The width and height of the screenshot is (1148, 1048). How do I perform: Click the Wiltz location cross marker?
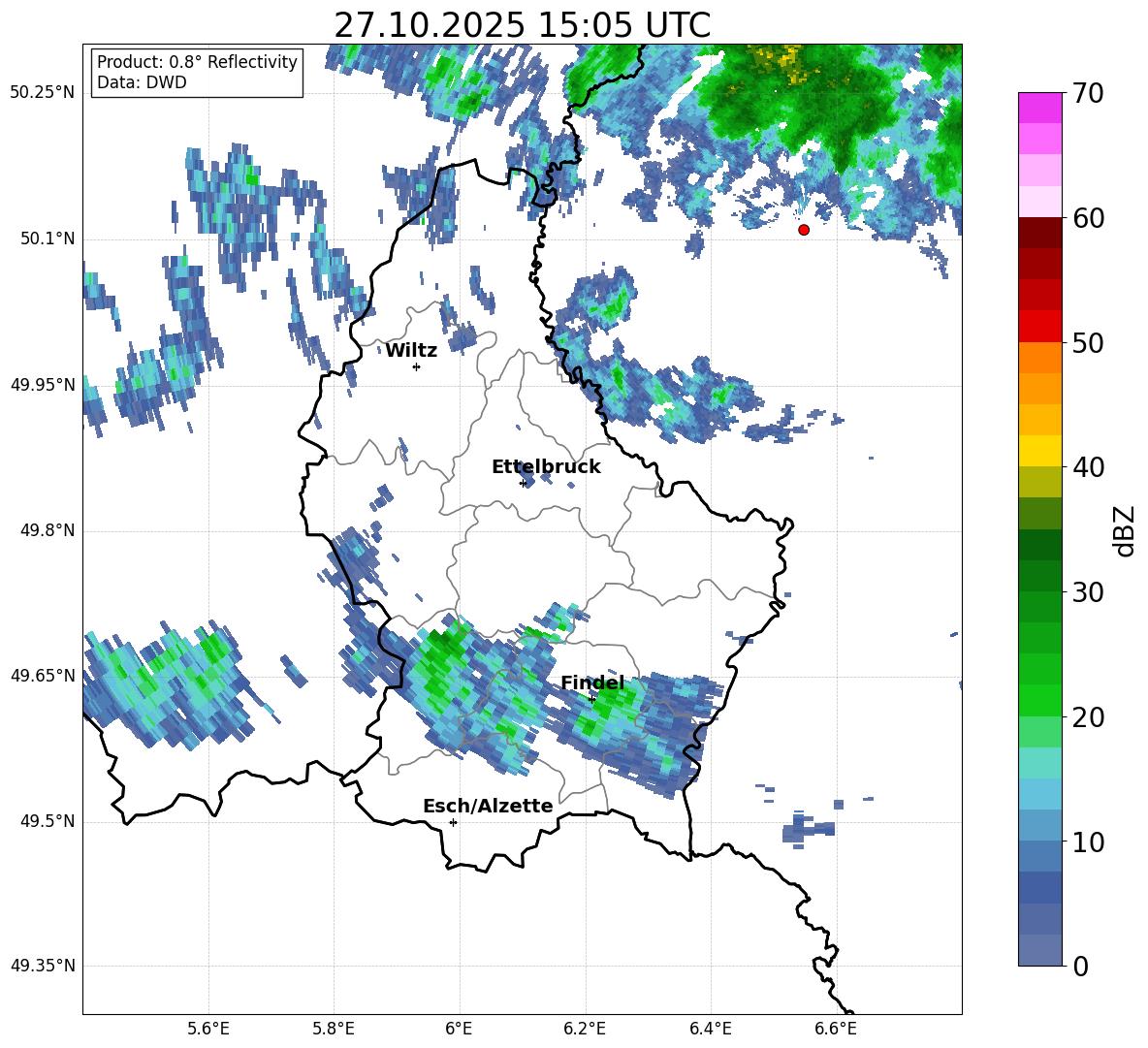point(417,366)
